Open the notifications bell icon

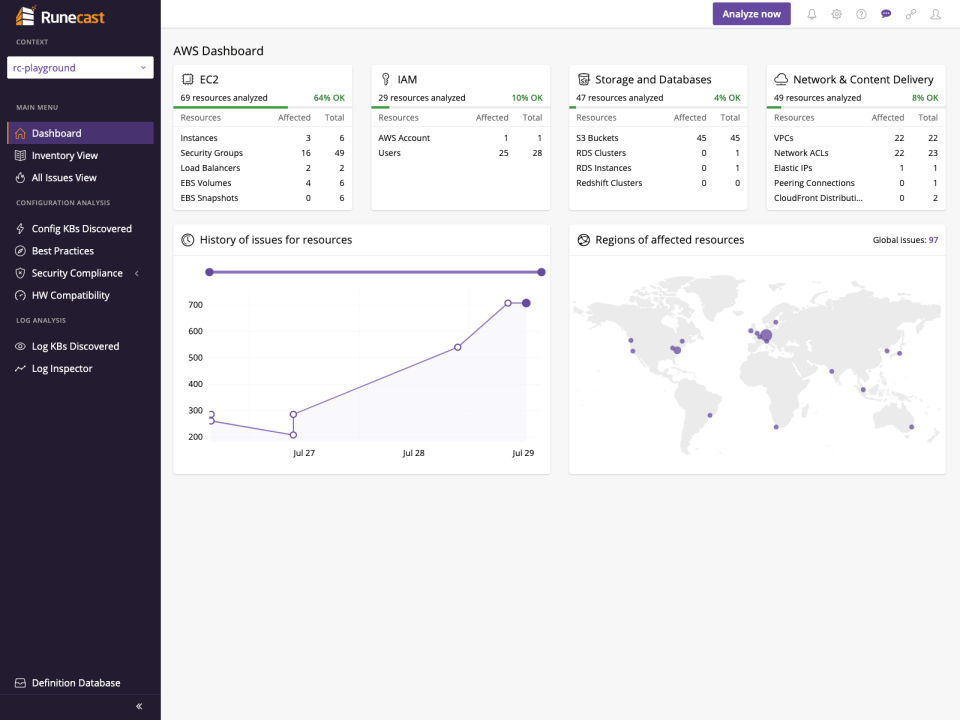(811, 15)
